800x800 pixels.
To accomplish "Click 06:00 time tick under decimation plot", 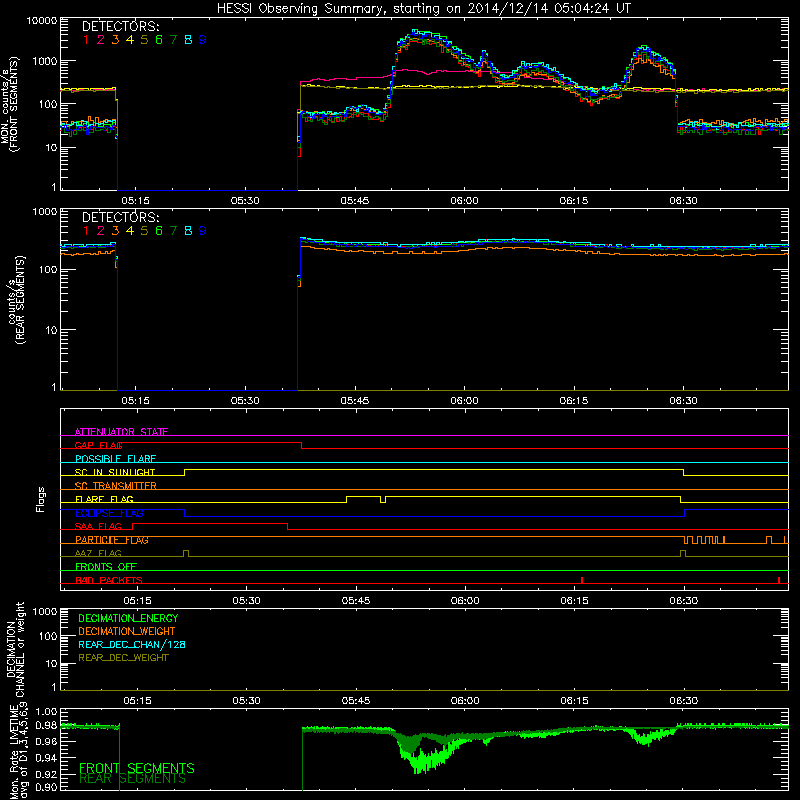I will [x=465, y=701].
